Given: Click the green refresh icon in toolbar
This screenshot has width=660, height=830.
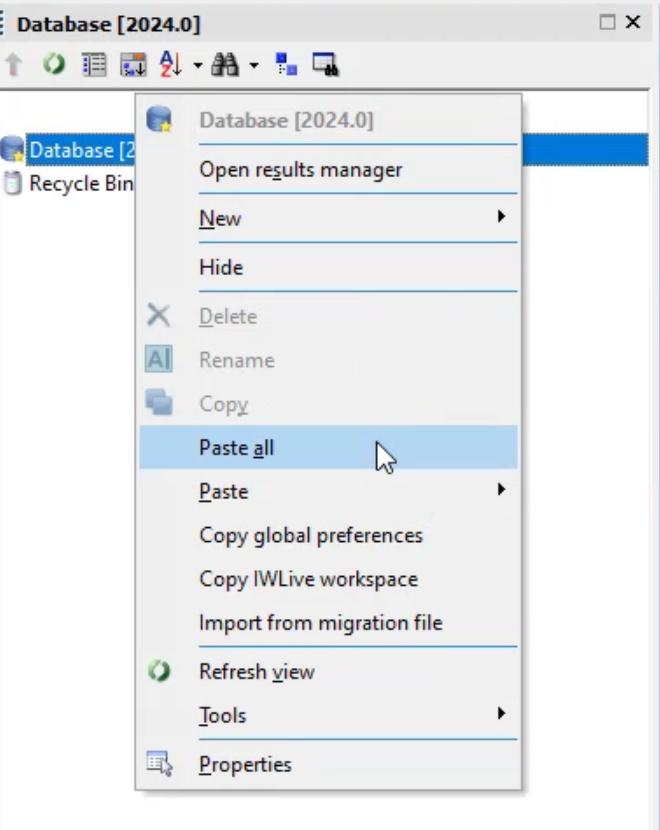Looking at the screenshot, I should 54,65.
